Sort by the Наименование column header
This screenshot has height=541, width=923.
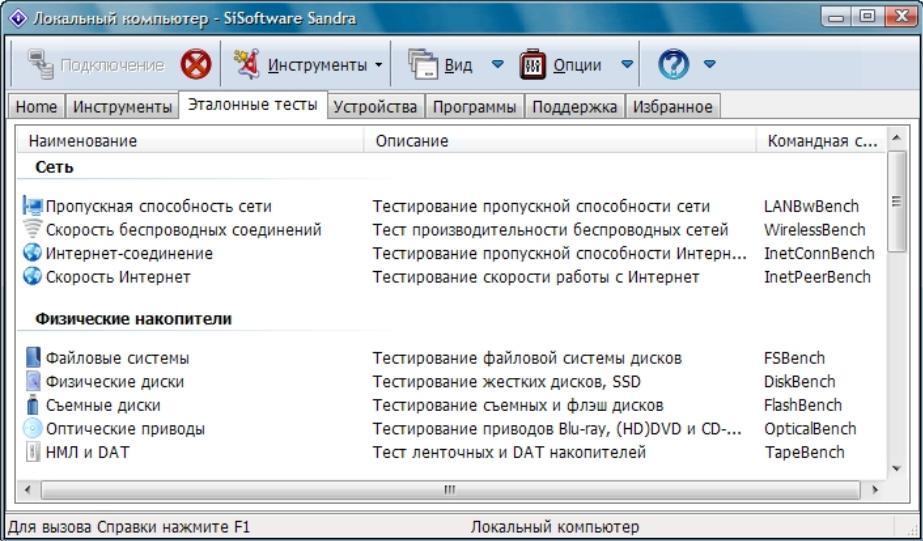190,141
